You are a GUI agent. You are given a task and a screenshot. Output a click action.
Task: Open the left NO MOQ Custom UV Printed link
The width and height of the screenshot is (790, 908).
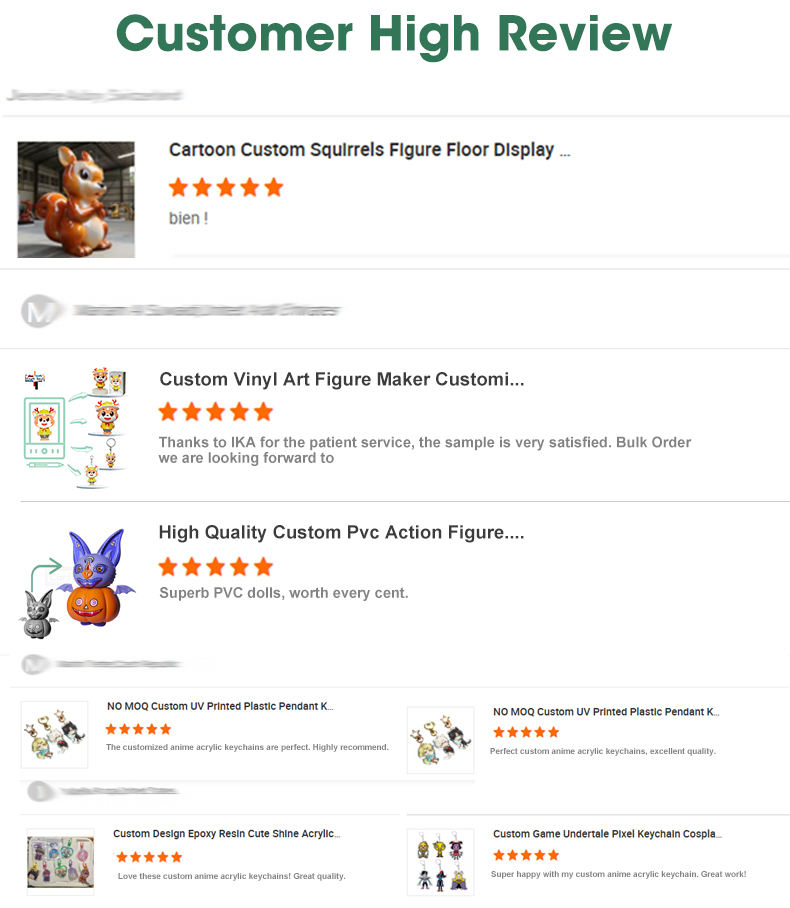pos(220,707)
